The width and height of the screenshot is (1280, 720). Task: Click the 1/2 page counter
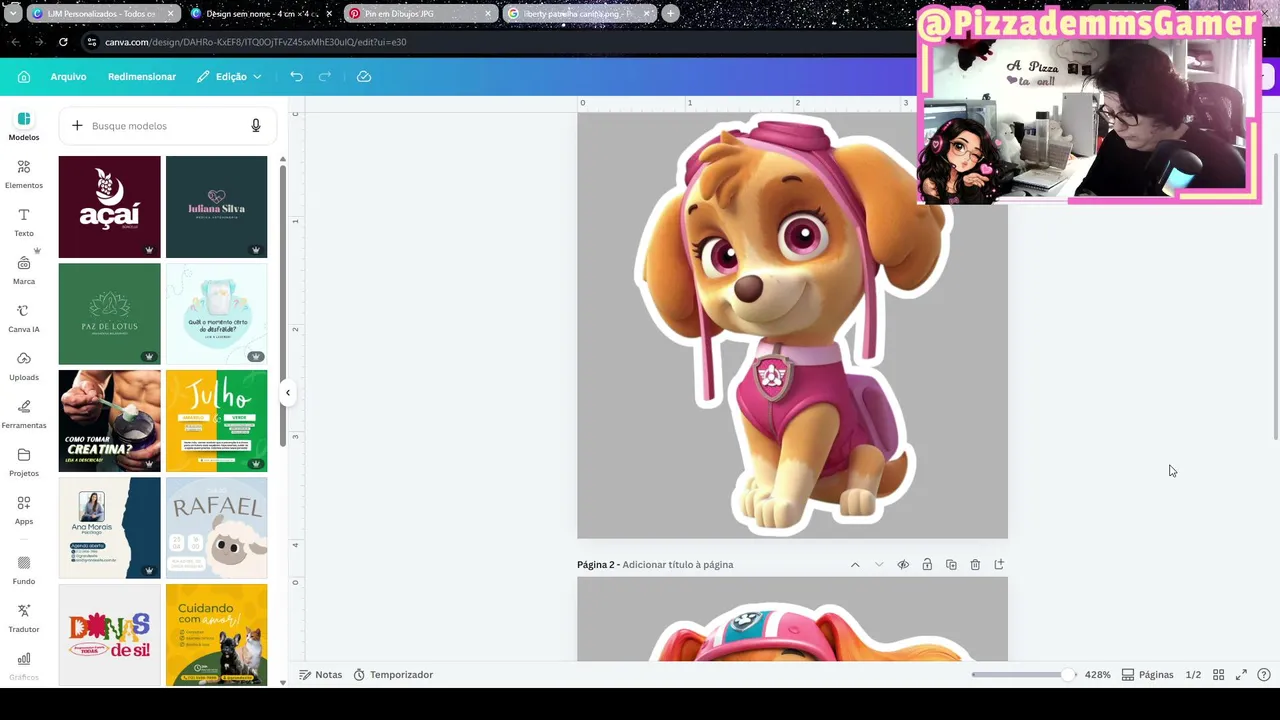pos(1193,675)
